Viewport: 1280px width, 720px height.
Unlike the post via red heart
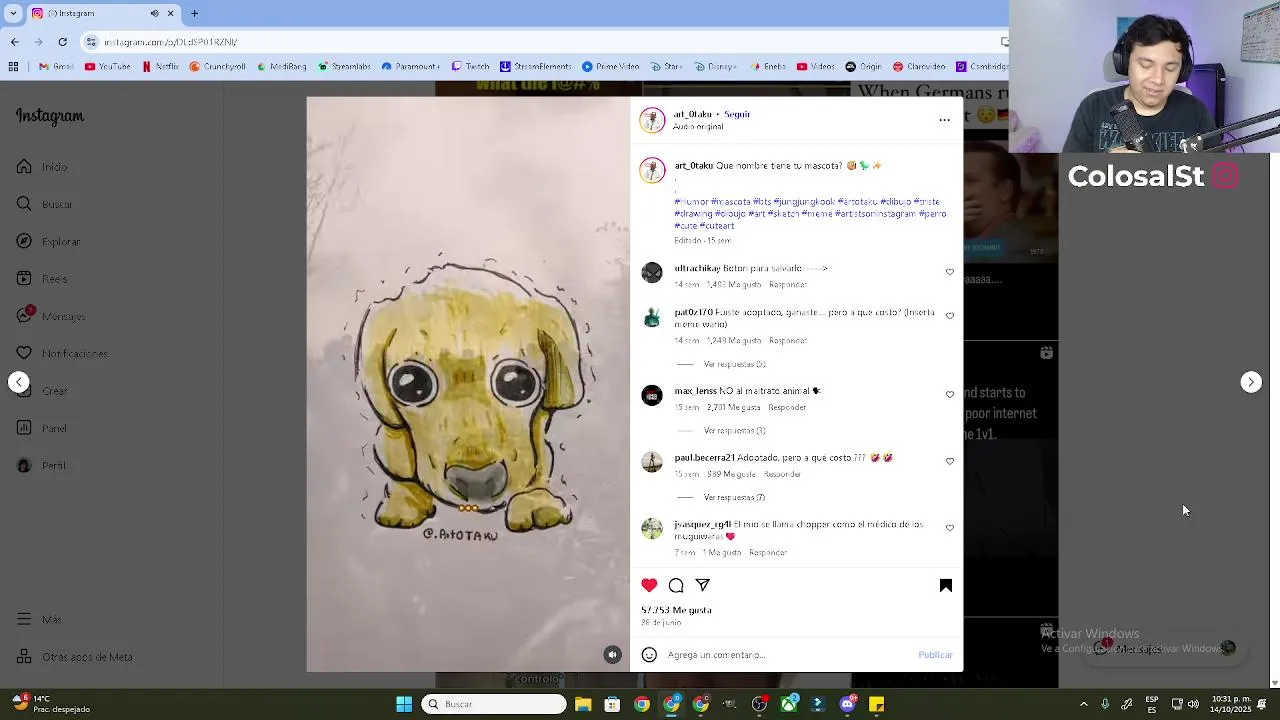click(x=649, y=585)
